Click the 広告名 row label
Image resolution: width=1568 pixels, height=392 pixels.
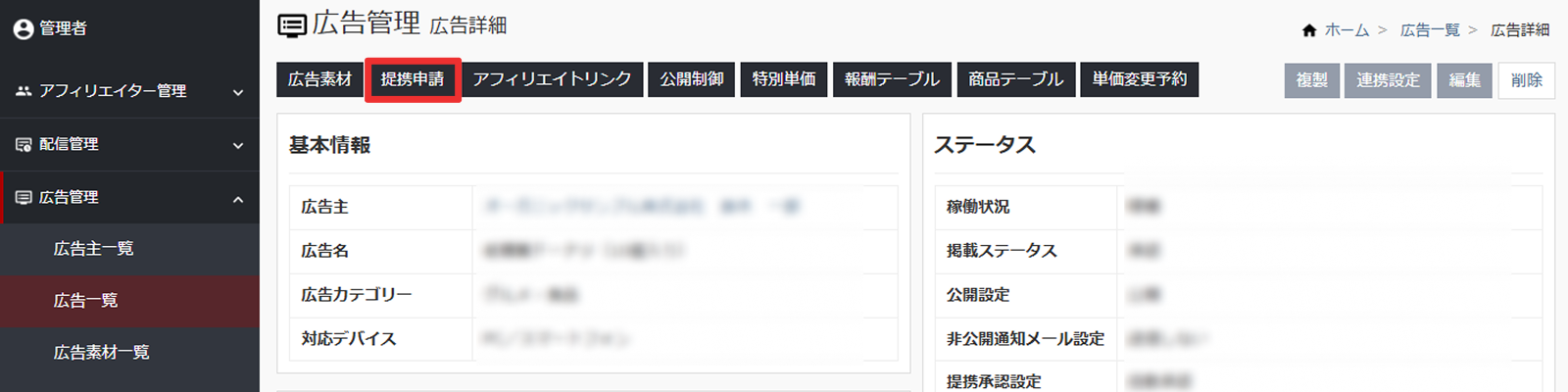(x=324, y=251)
